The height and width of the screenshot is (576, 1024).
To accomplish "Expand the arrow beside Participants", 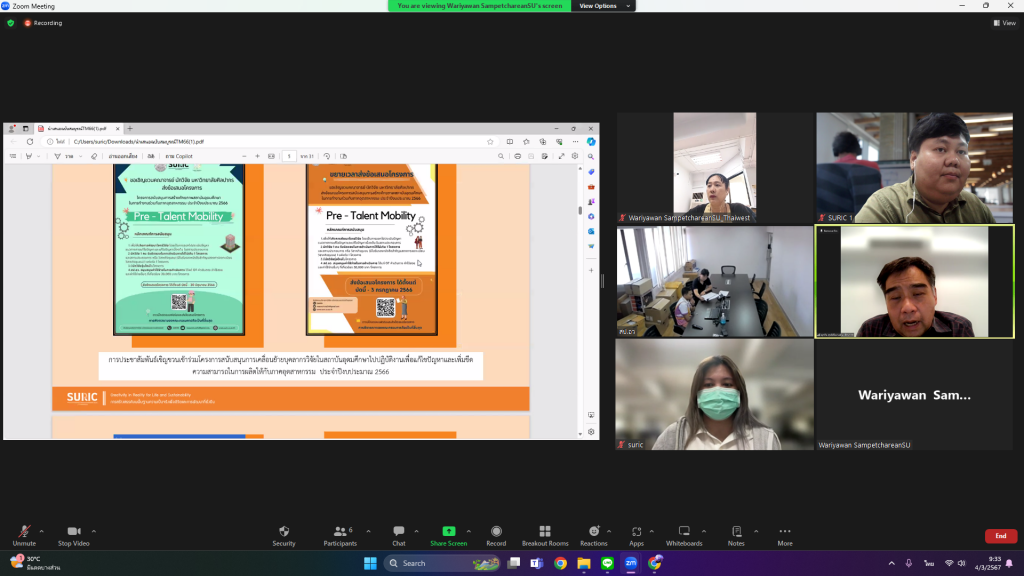I will click(x=368, y=531).
